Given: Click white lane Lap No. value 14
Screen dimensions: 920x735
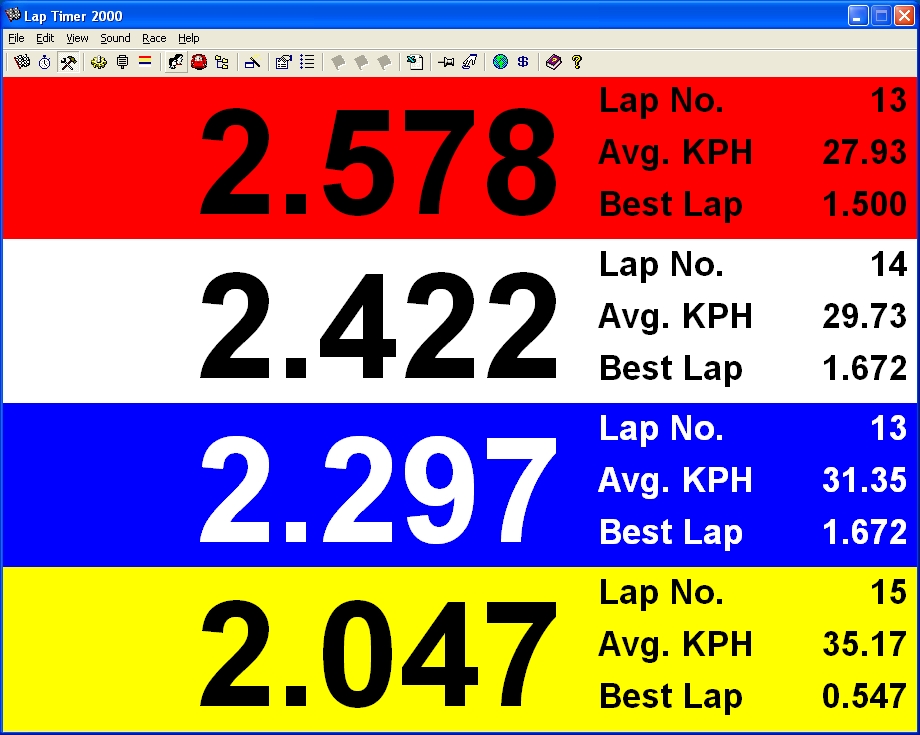Looking at the screenshot, I should [889, 265].
